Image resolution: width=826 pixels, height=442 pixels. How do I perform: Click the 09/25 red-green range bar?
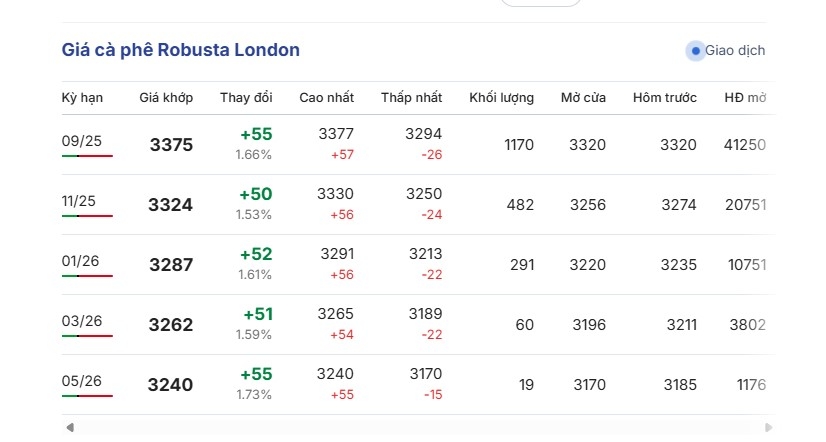click(87, 156)
